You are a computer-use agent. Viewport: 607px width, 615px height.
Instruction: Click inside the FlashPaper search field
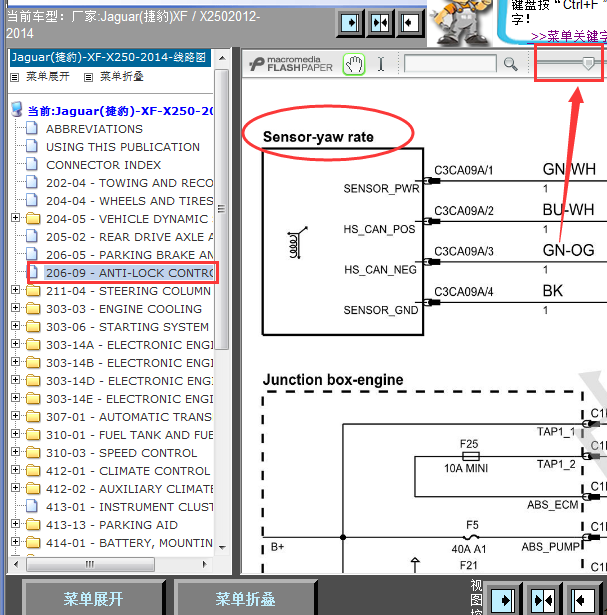click(x=450, y=64)
